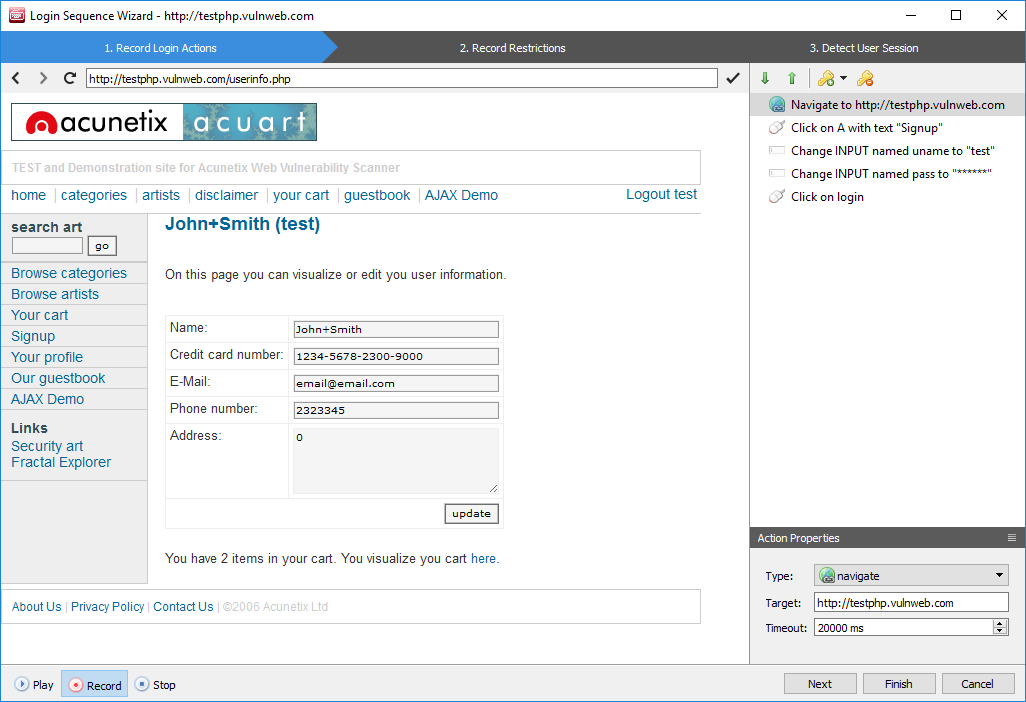Move the selected action up with the green arrow
This screenshot has width=1026, height=702.
(x=791, y=78)
